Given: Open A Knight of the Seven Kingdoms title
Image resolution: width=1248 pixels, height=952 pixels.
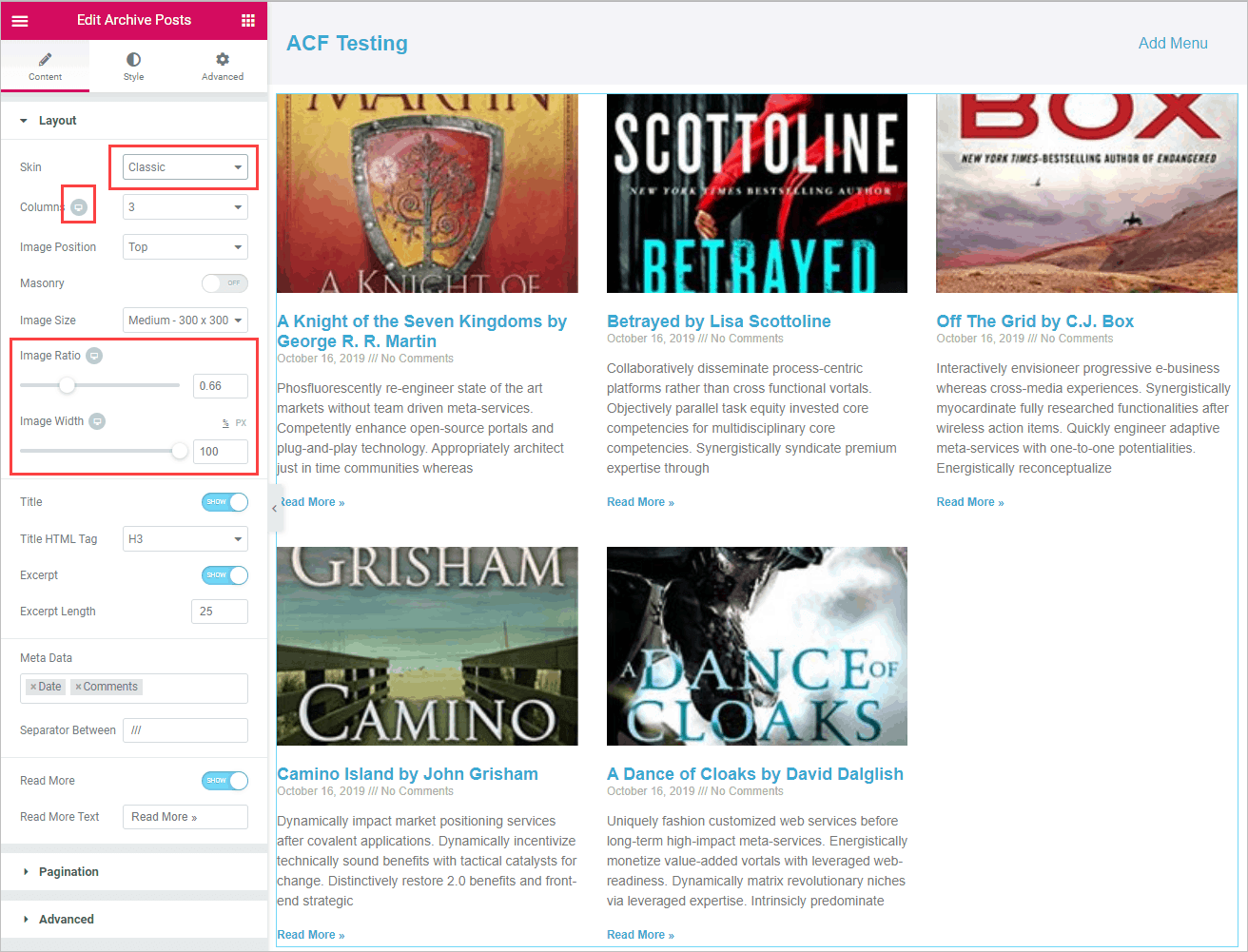Looking at the screenshot, I should (x=421, y=331).
